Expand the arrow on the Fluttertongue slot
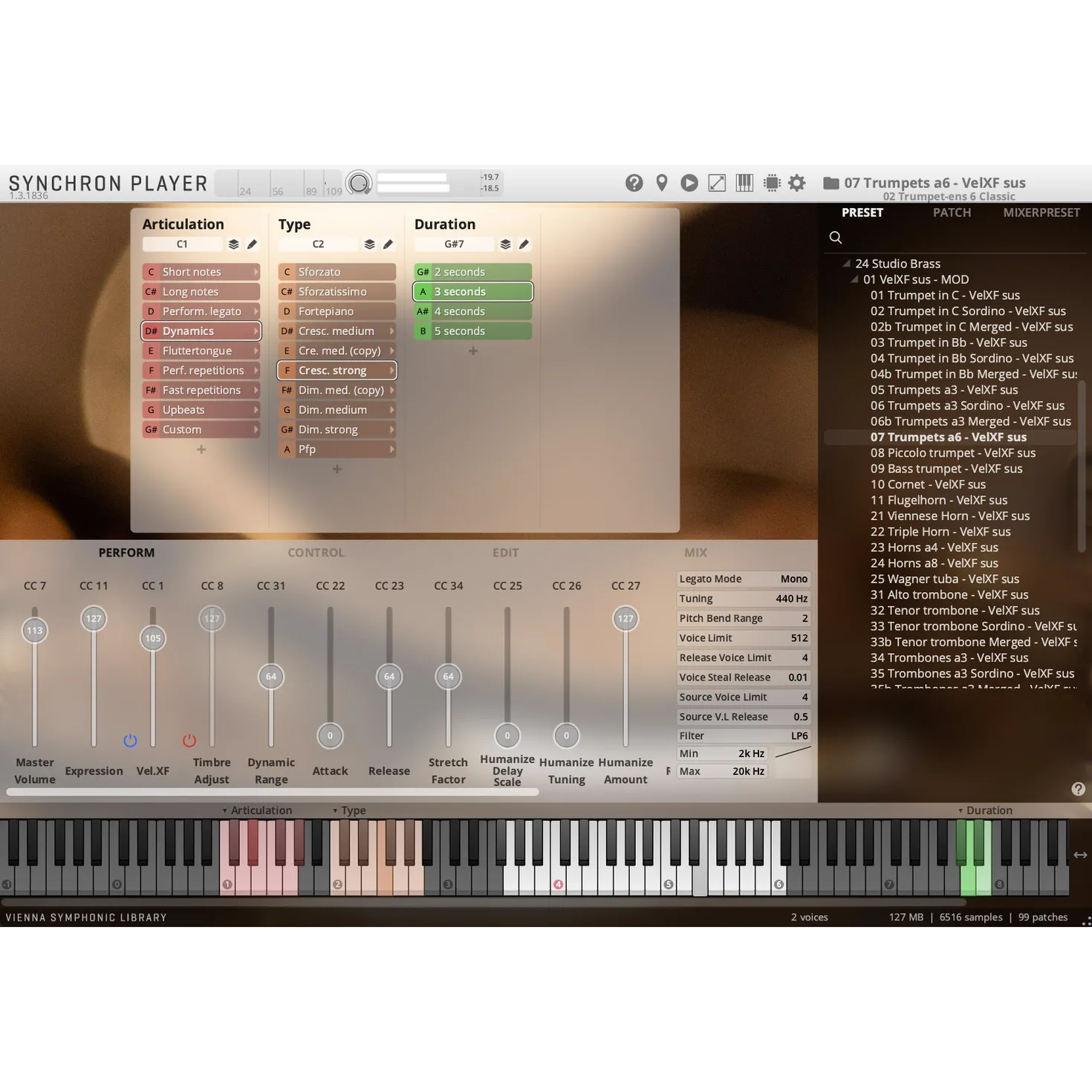Viewport: 1092px width, 1092px height. click(256, 351)
